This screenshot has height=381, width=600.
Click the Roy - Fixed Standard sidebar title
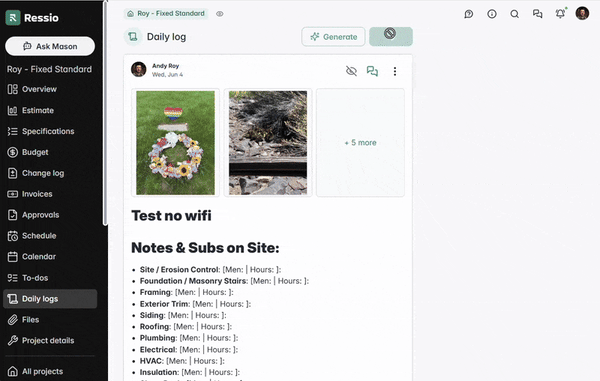click(x=49, y=69)
